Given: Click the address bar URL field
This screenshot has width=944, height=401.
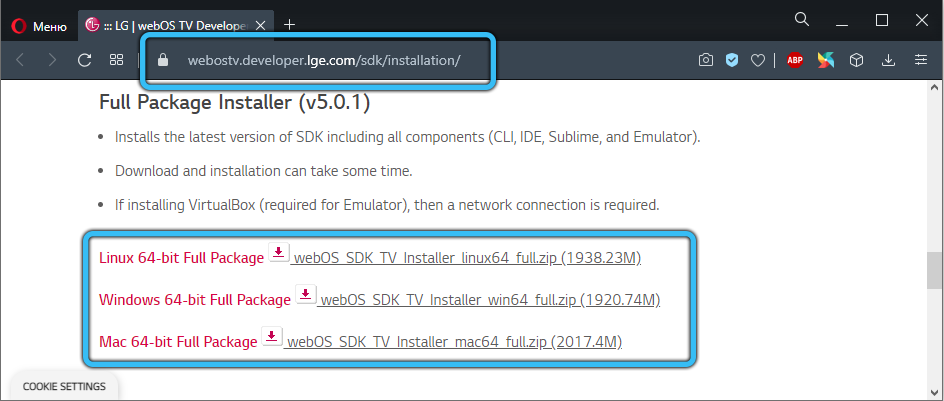Looking at the screenshot, I should click(x=323, y=61).
